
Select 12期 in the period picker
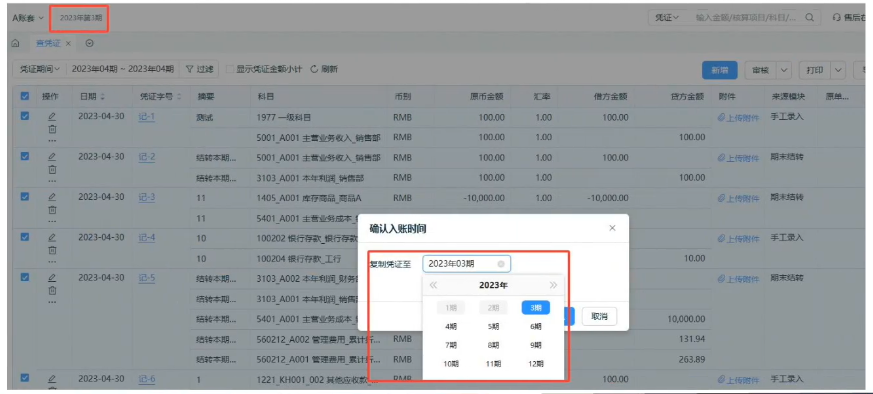coord(536,364)
